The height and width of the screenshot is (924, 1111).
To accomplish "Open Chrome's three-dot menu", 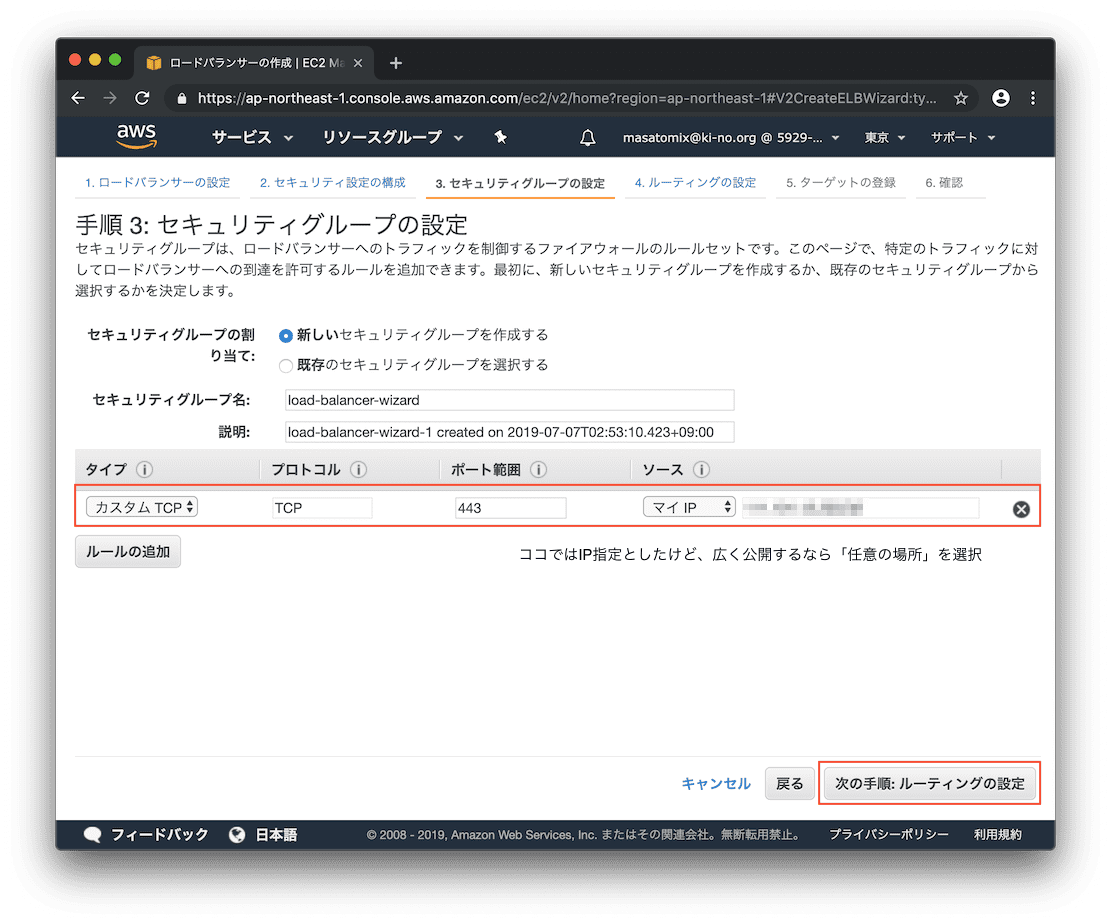I will point(1033,98).
